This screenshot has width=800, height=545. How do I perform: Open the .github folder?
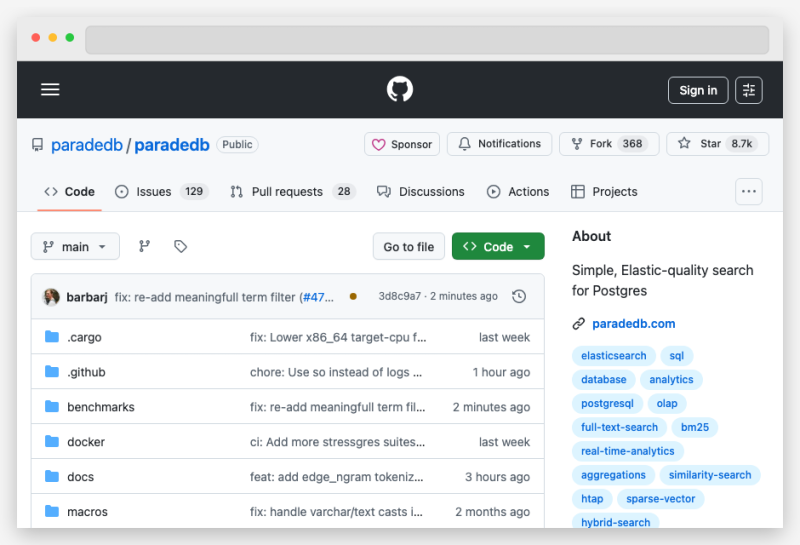(x=86, y=372)
